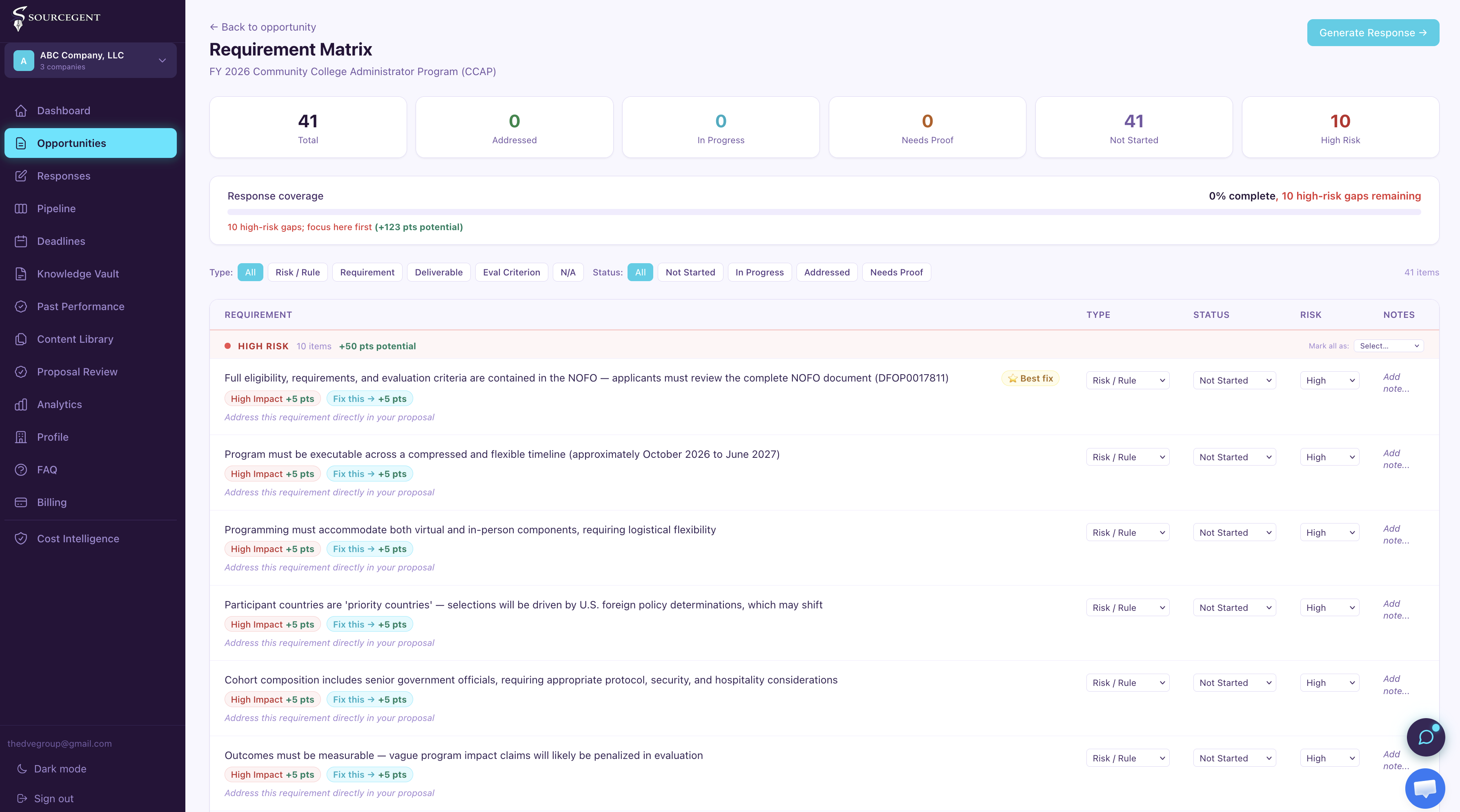Click Fix this for NOFO eligibility row
The width and height of the screenshot is (1460, 812).
click(x=369, y=399)
